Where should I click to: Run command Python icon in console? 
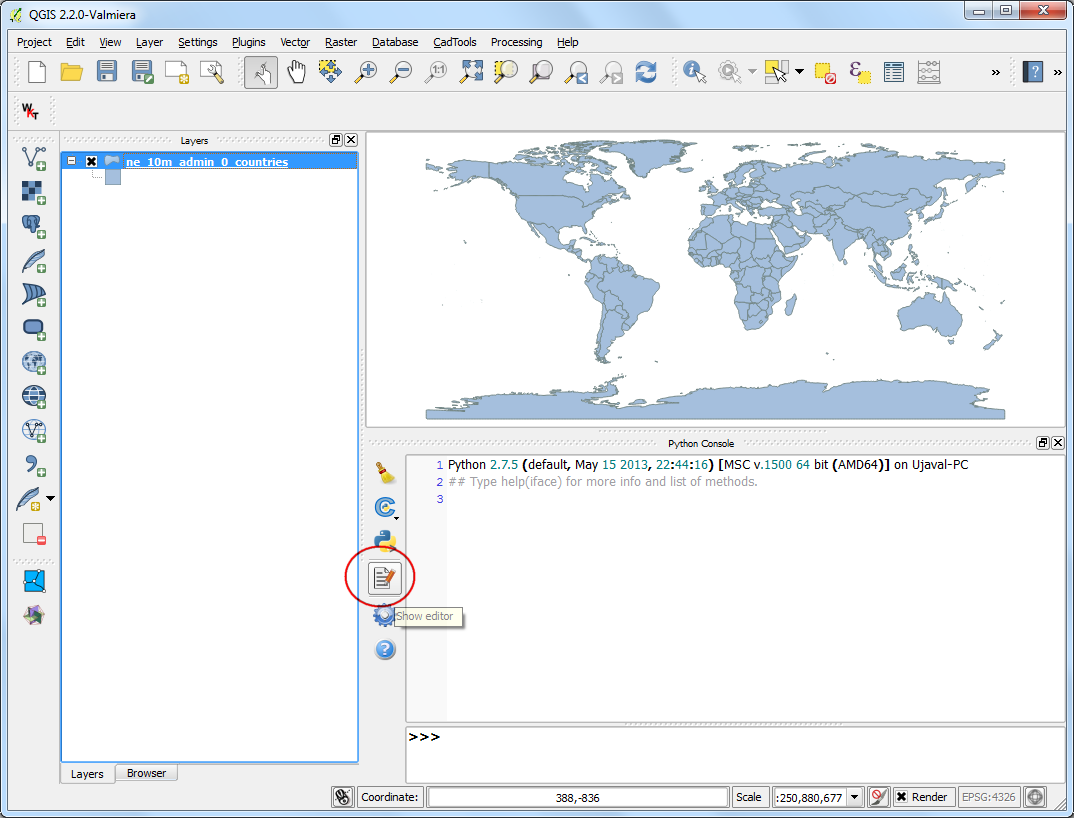point(385,541)
